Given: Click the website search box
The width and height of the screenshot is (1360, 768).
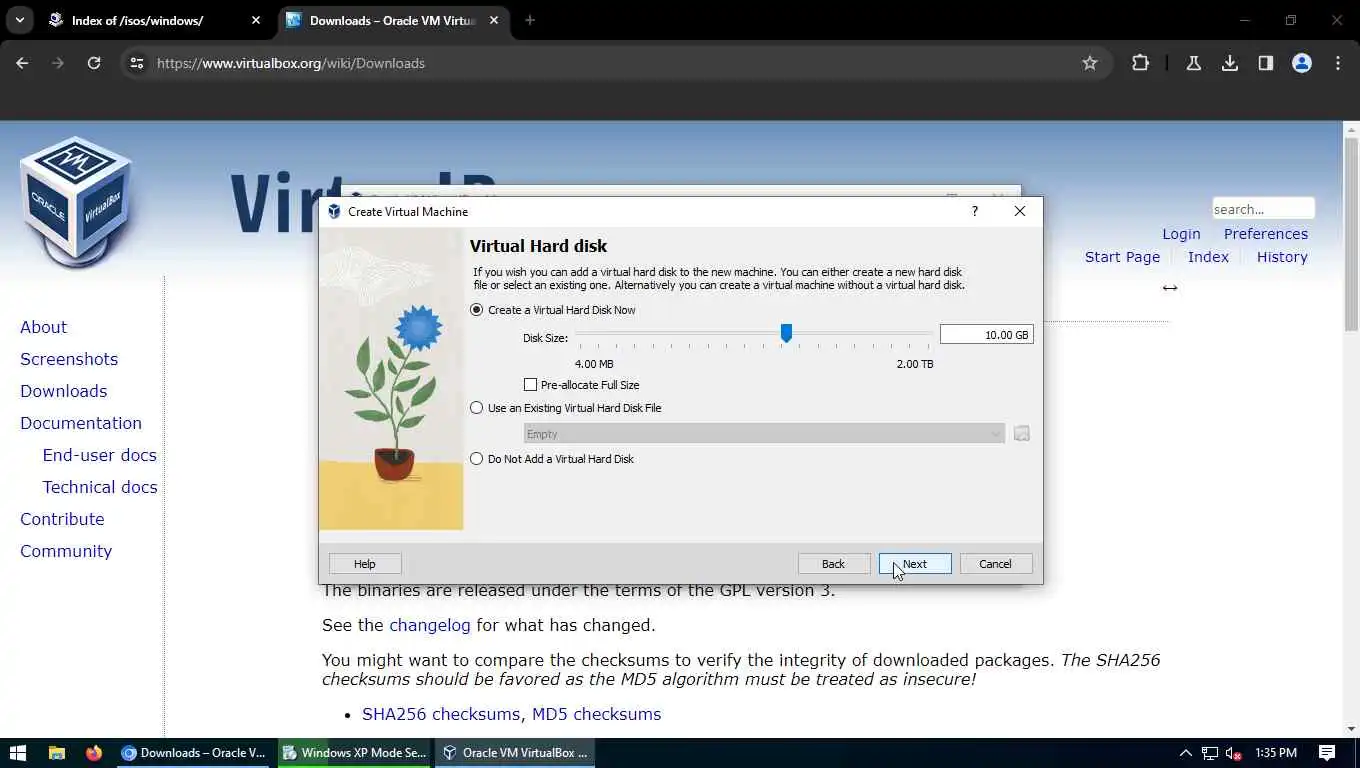Looking at the screenshot, I should 1263,209.
